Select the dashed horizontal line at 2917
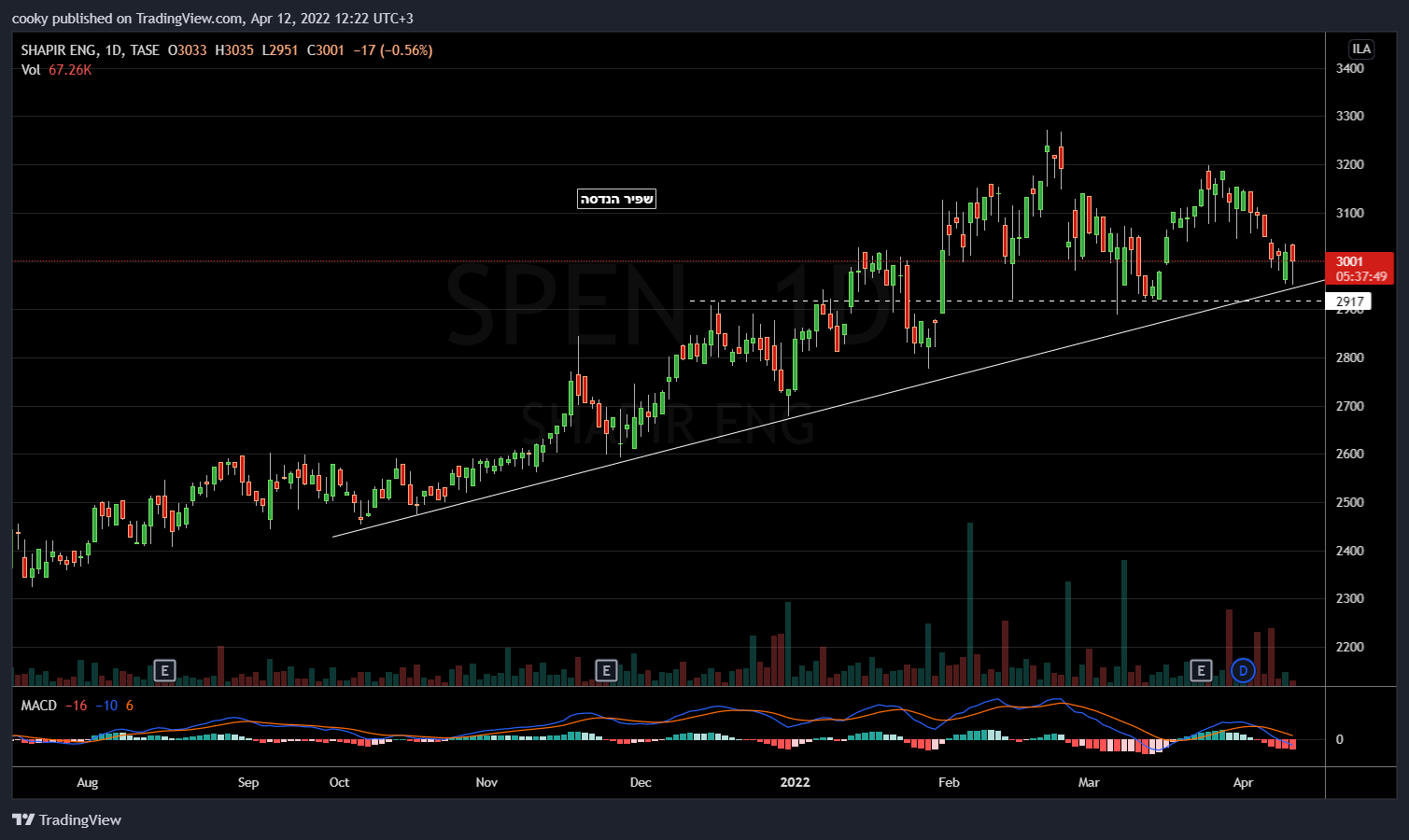The height and width of the screenshot is (840, 1409). coord(1007,301)
